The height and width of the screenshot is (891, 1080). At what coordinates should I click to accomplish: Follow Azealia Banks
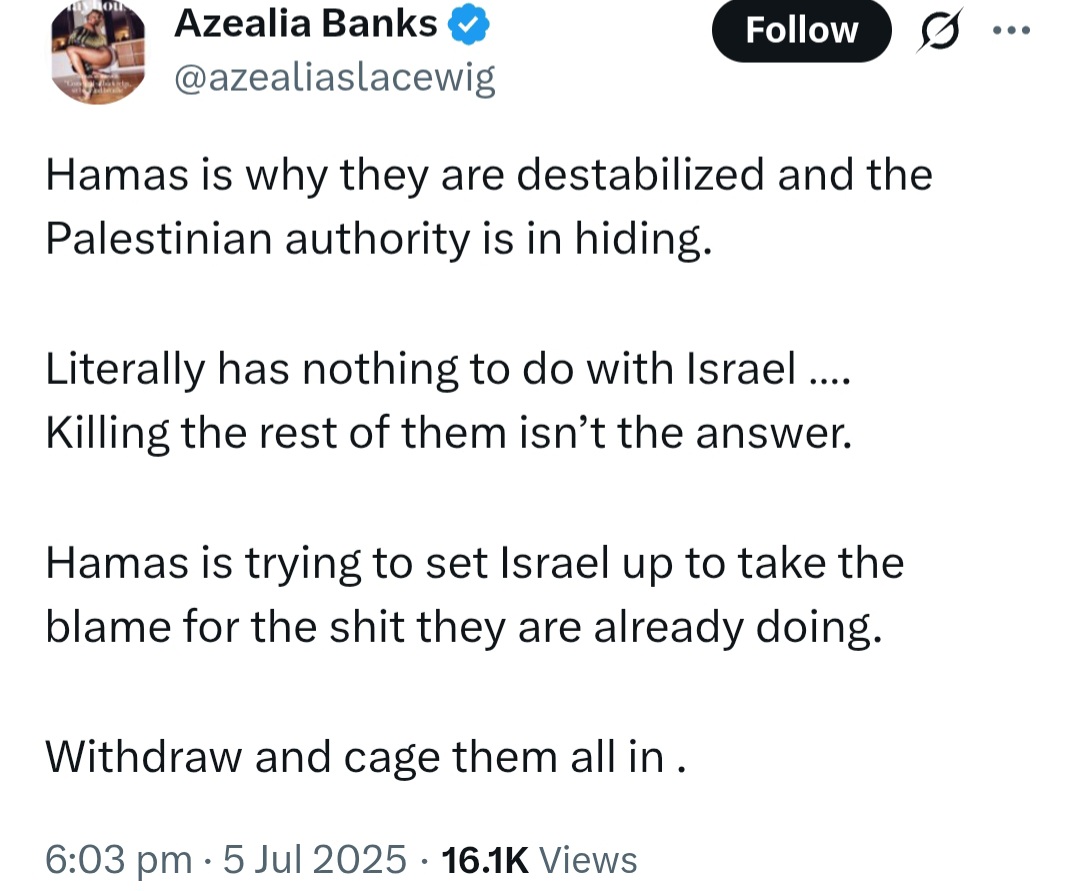point(801,30)
